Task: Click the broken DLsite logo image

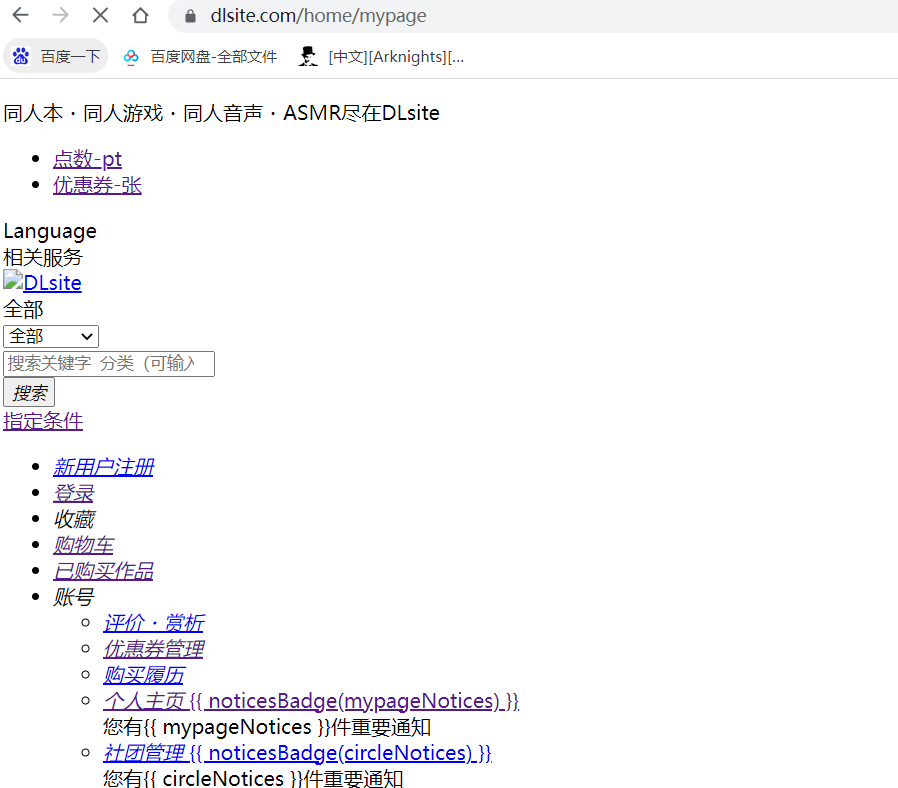Action: point(13,279)
